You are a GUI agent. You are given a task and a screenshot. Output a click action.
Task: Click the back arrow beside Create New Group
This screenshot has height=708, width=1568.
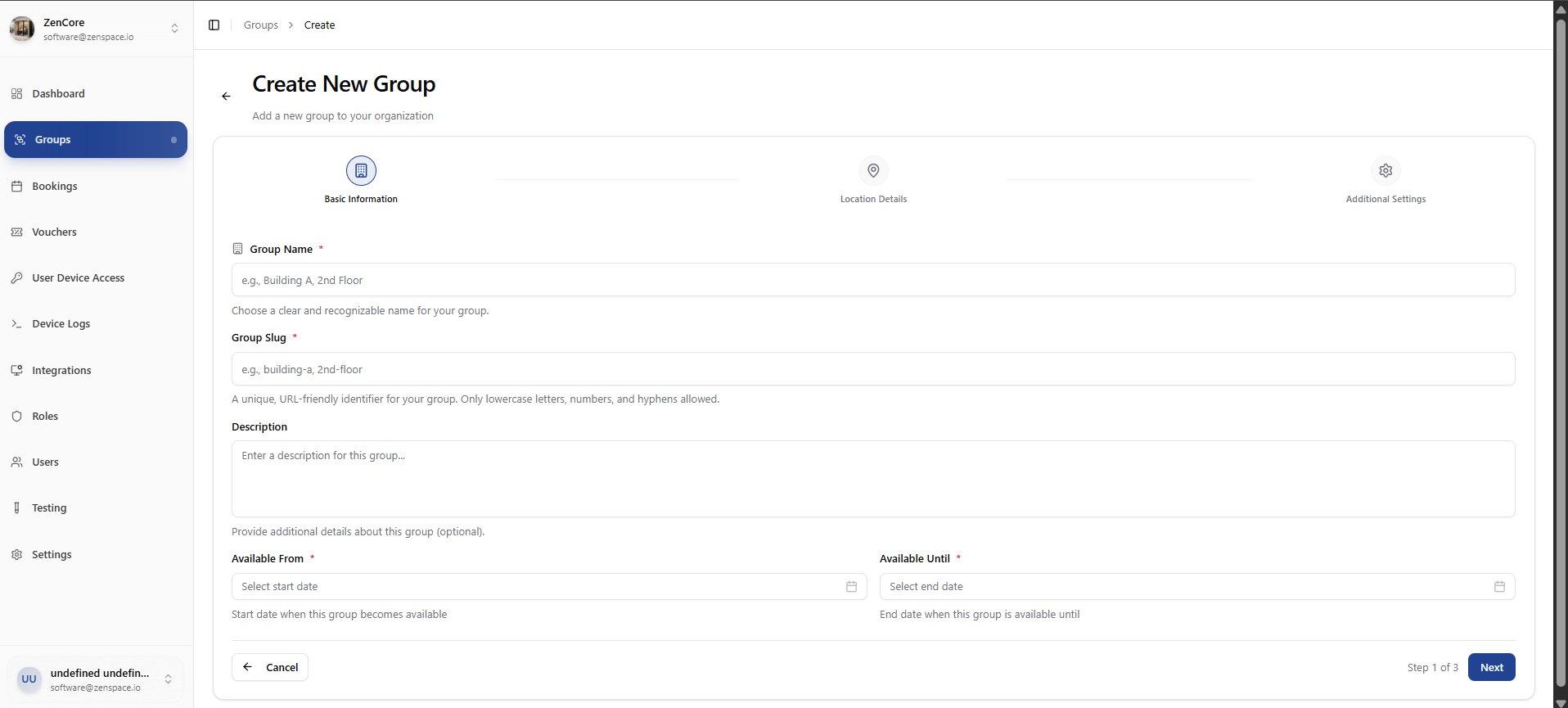226,97
